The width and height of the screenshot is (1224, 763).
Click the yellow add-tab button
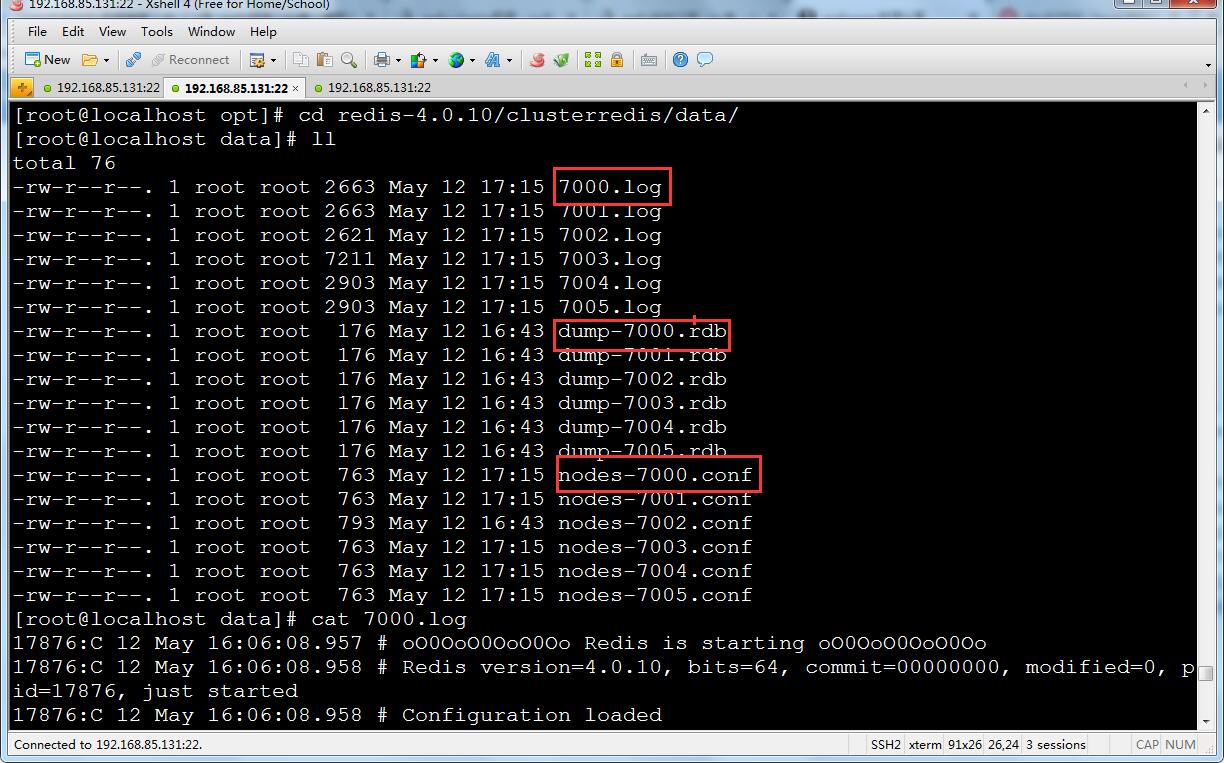(x=21, y=88)
